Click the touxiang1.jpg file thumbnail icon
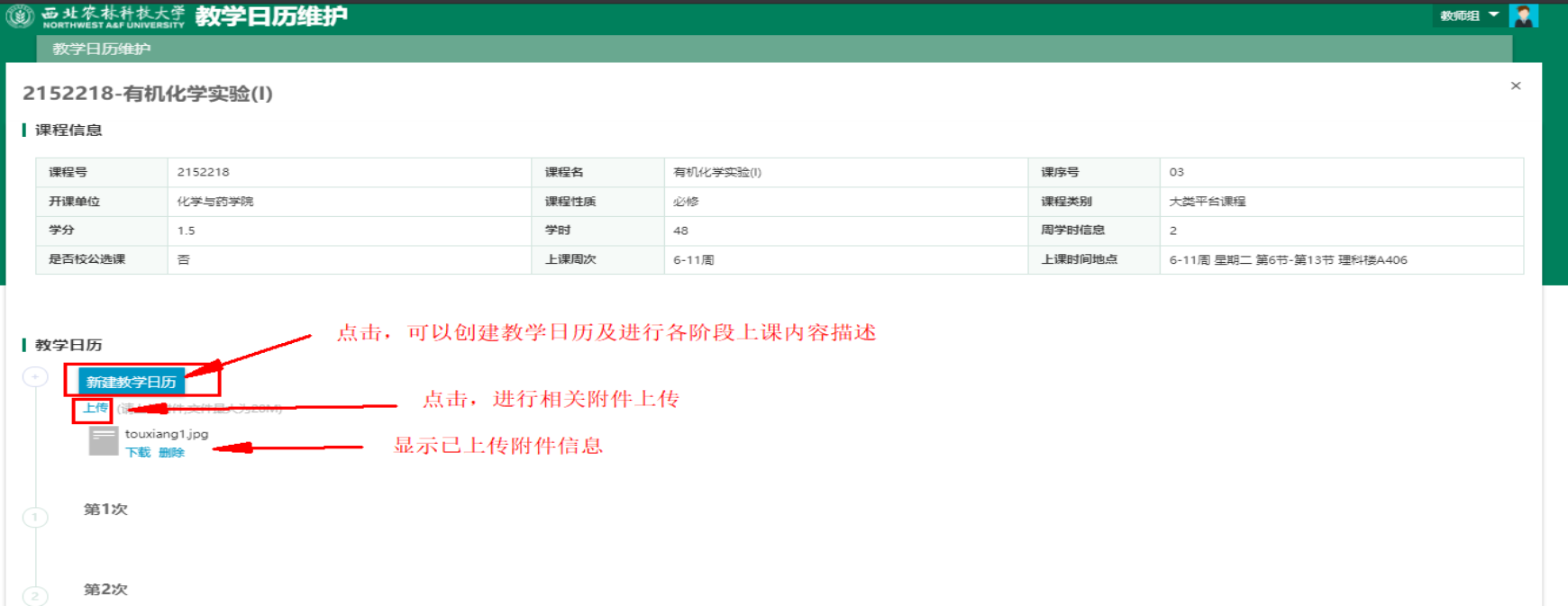 [x=104, y=441]
